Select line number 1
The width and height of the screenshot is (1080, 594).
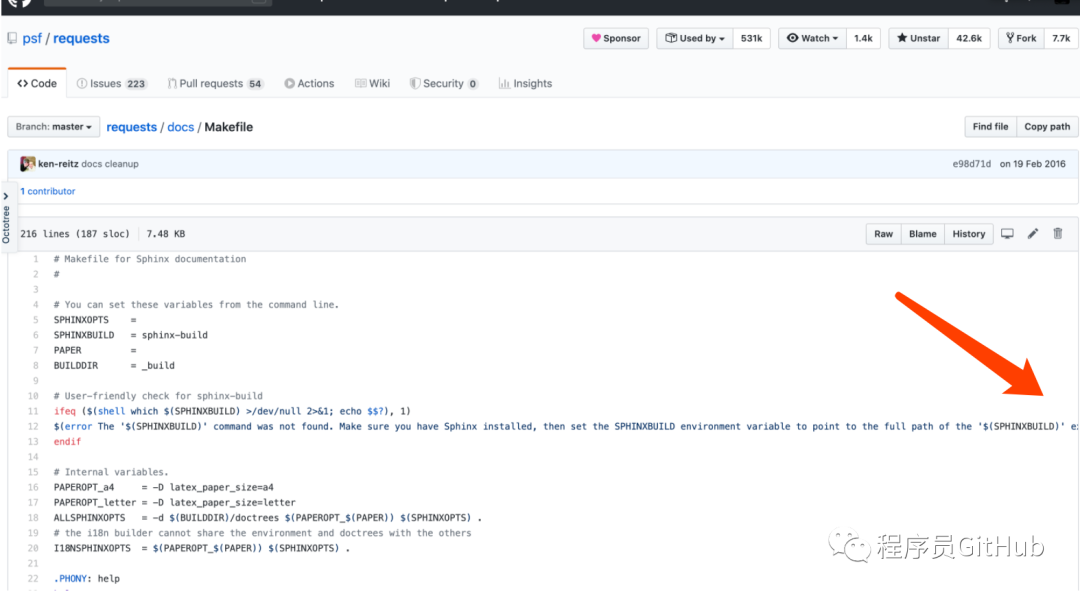pos(36,259)
